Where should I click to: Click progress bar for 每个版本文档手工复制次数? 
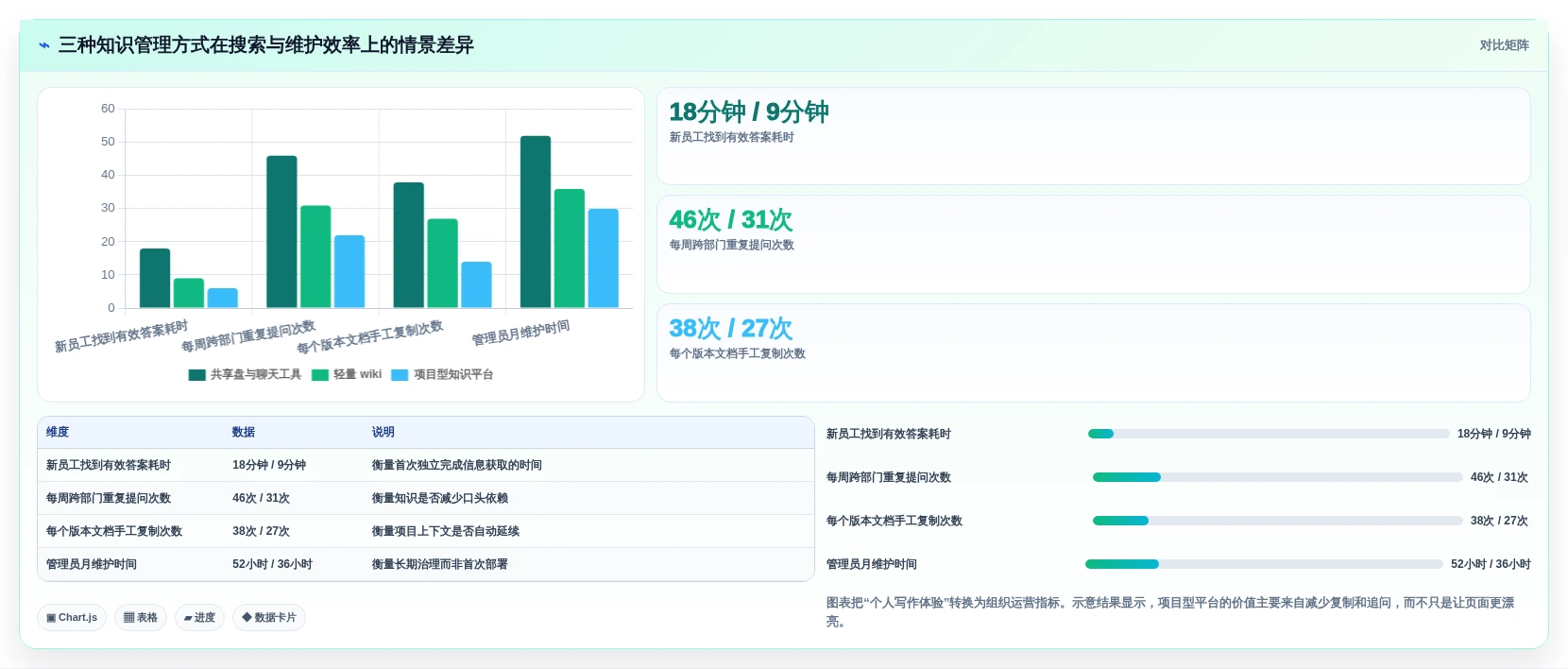[1277, 521]
